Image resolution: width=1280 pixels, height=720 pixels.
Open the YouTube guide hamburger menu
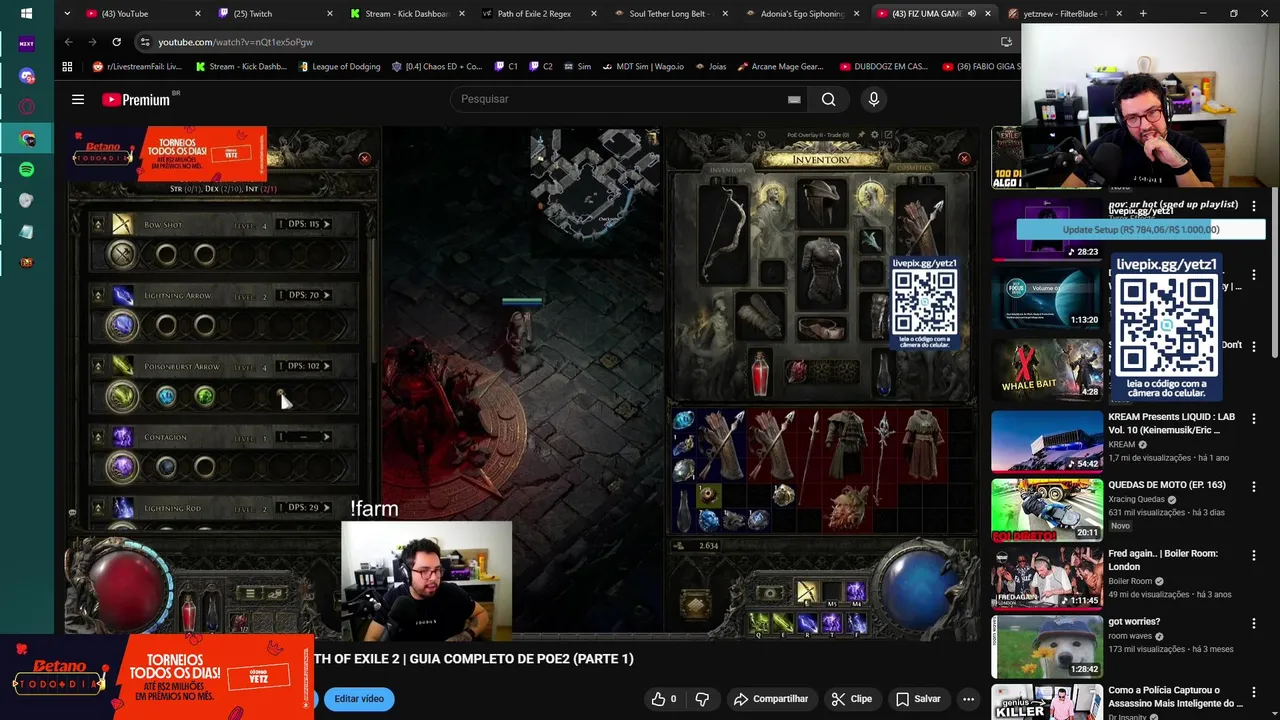(78, 99)
